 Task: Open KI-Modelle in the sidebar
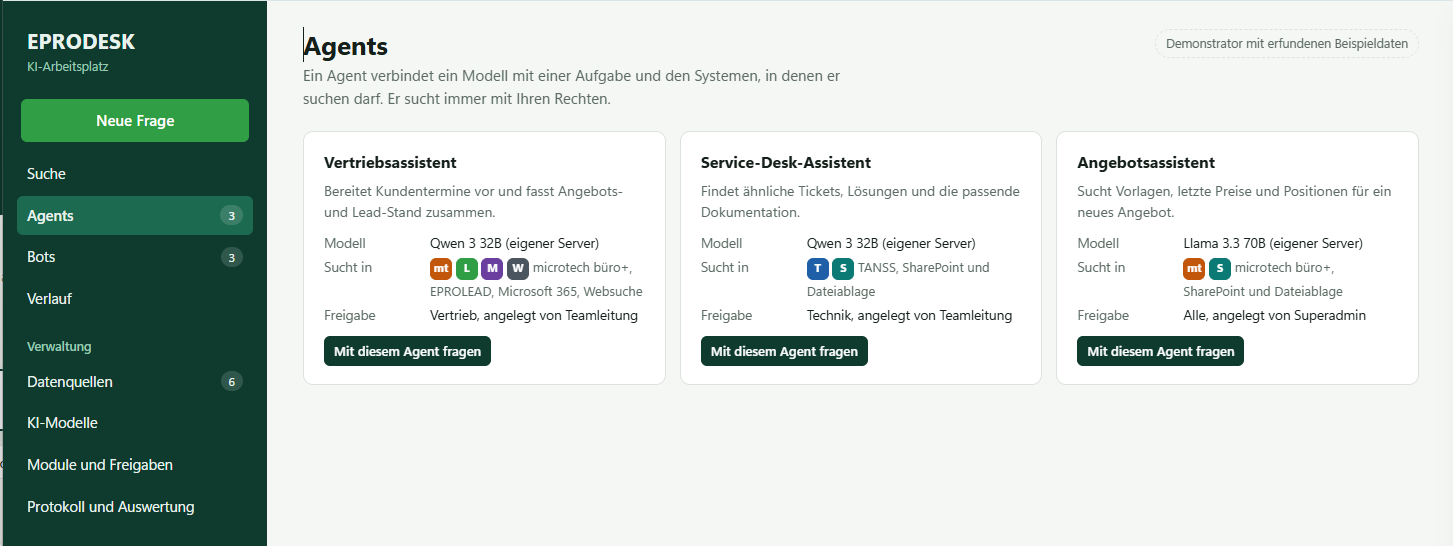pos(135,423)
